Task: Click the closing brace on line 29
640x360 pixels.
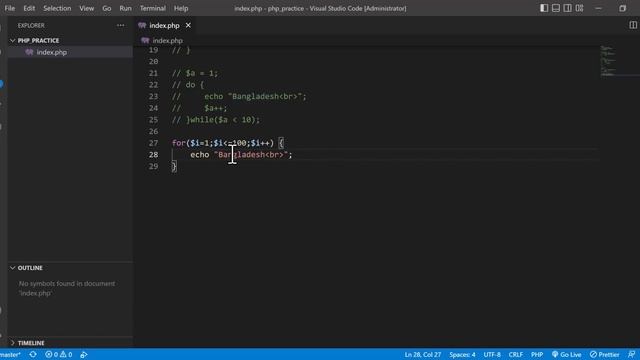Action: [x=174, y=167]
